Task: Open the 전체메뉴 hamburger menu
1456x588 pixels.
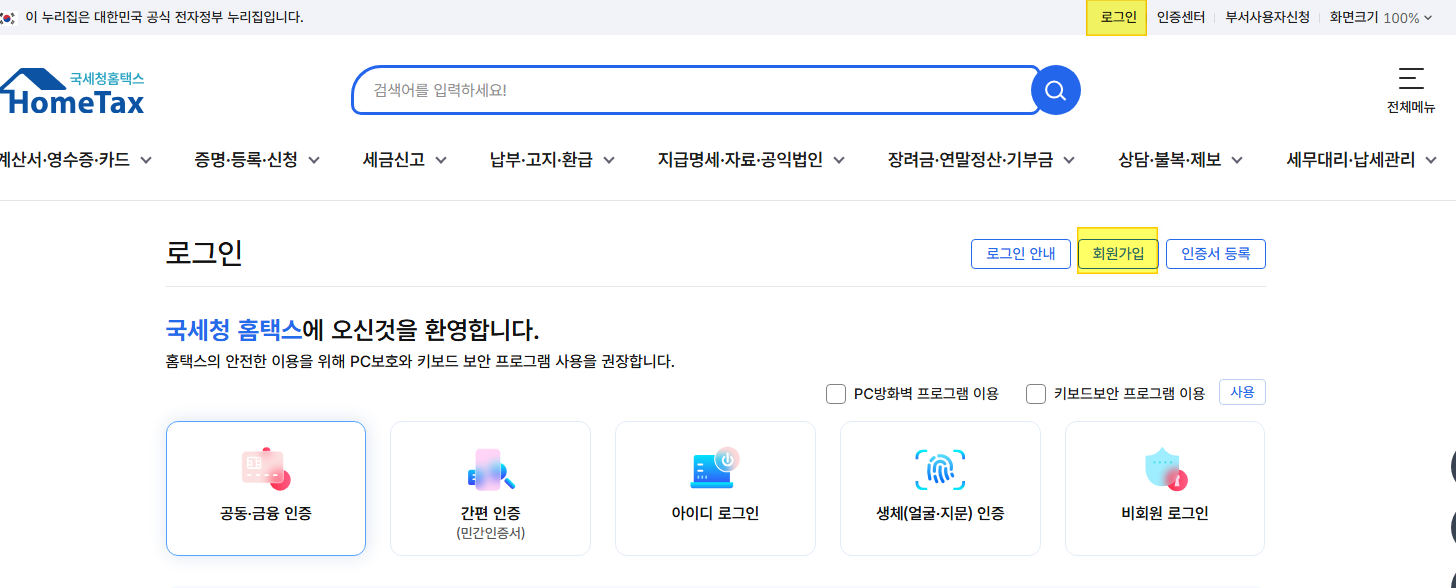Action: point(1411,90)
